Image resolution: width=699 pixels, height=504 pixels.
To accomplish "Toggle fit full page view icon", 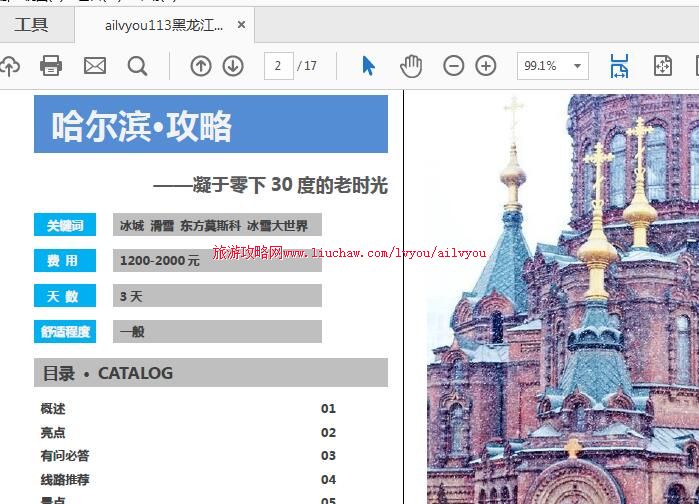I will (663, 66).
